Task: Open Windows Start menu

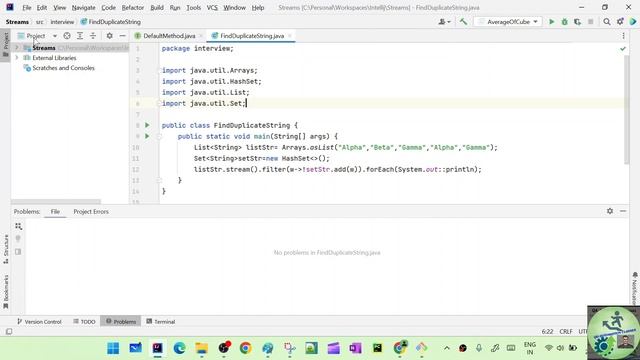Action: coord(113,348)
